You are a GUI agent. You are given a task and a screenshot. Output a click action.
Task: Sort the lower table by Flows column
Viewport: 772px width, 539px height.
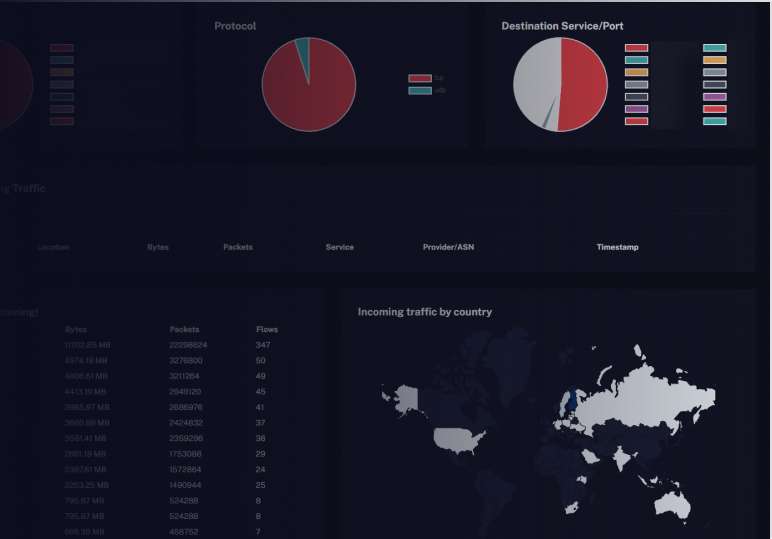266,329
